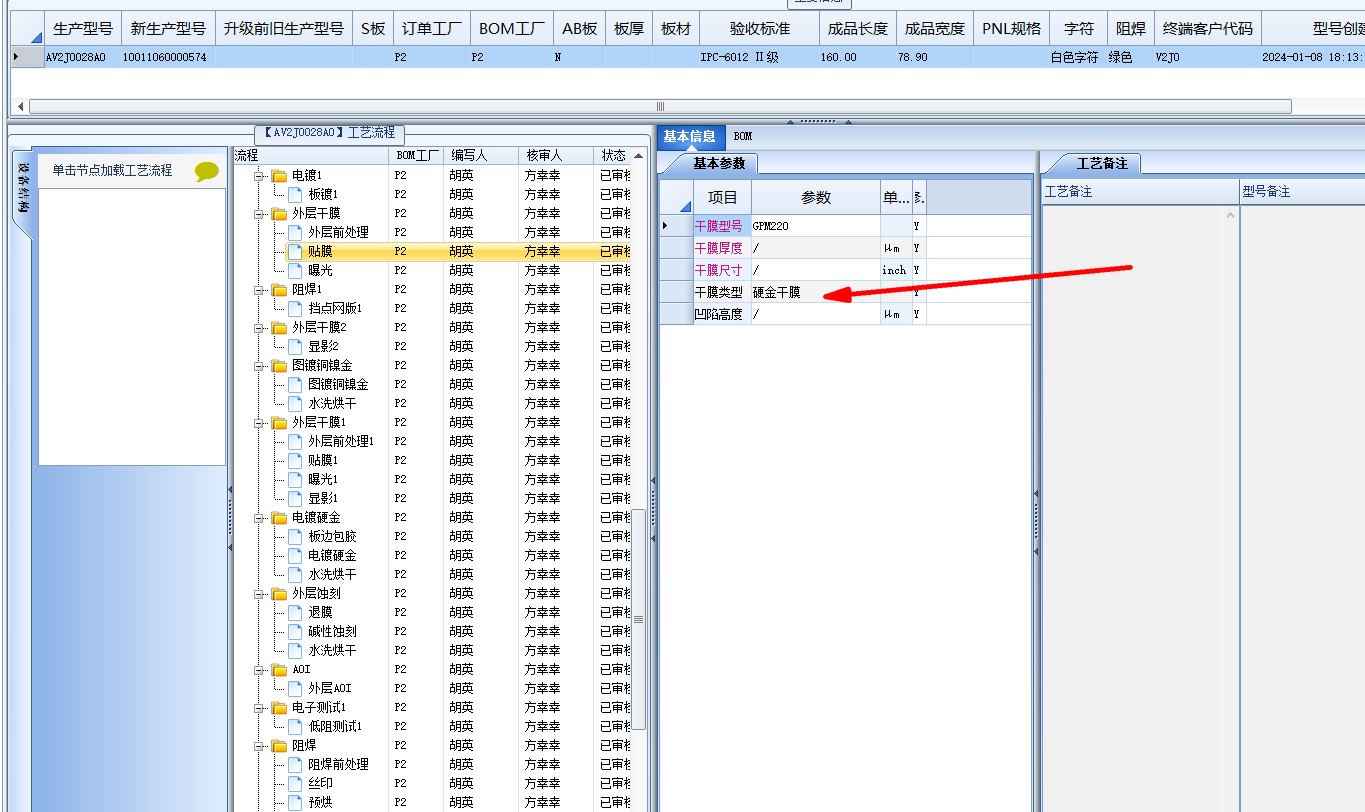Click the document icon of 碱性蚀刻
Viewport: 1365px width, 812px height.
[295, 631]
